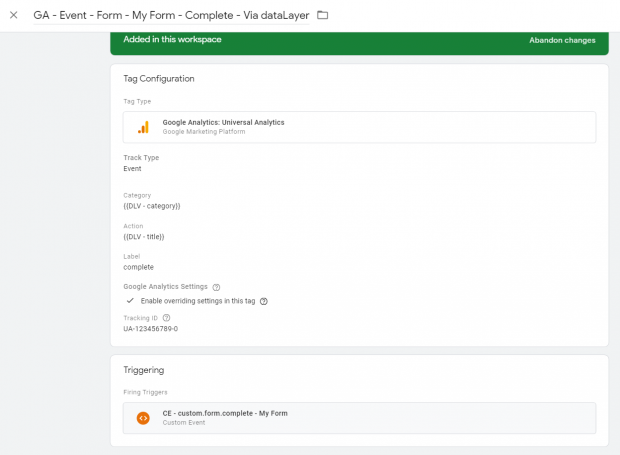The width and height of the screenshot is (620, 455).
Task: Click the orange Custom Event trigger icon
Action: pyautogui.click(x=143, y=418)
